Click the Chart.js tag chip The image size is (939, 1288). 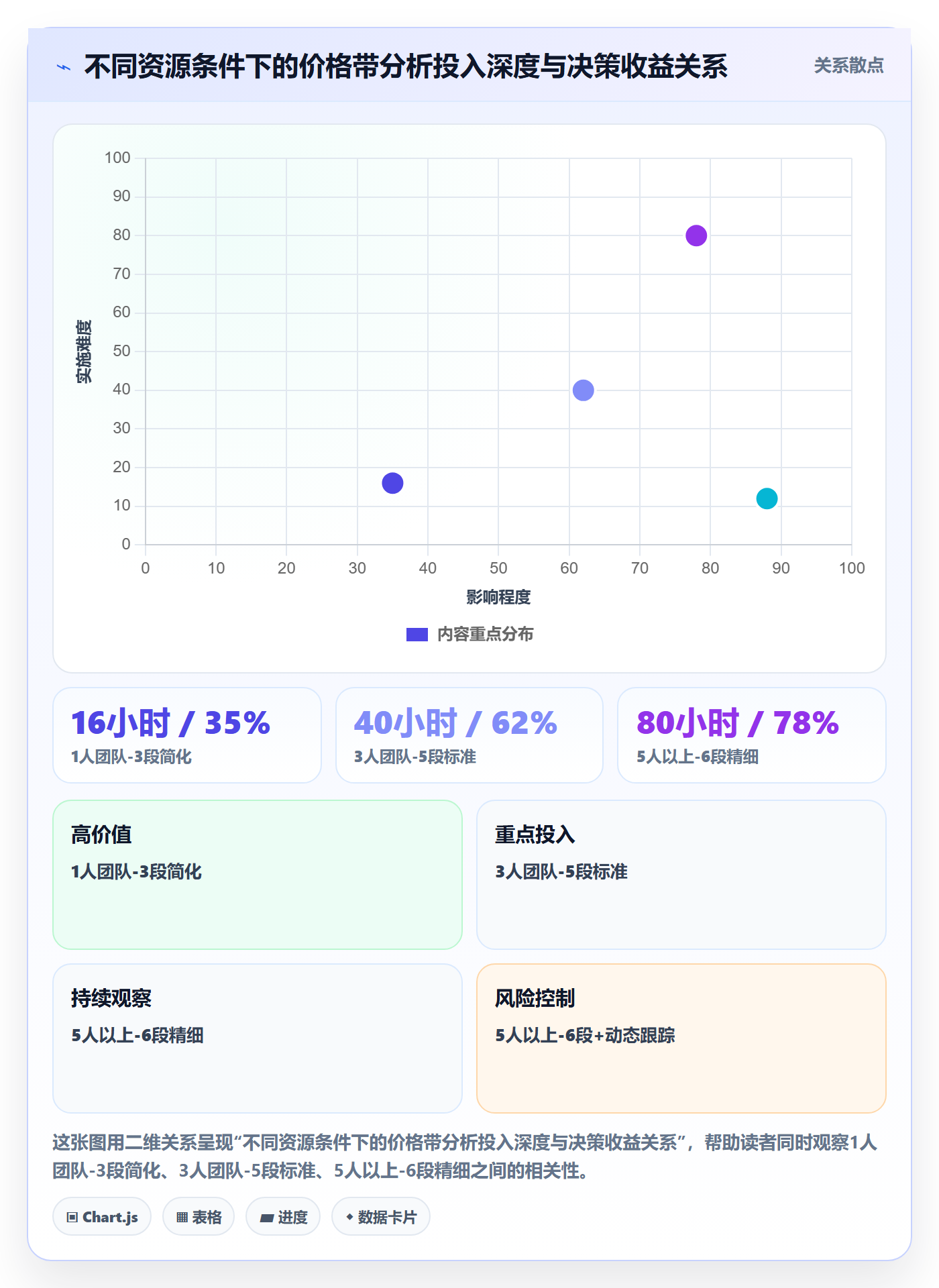(x=102, y=1217)
